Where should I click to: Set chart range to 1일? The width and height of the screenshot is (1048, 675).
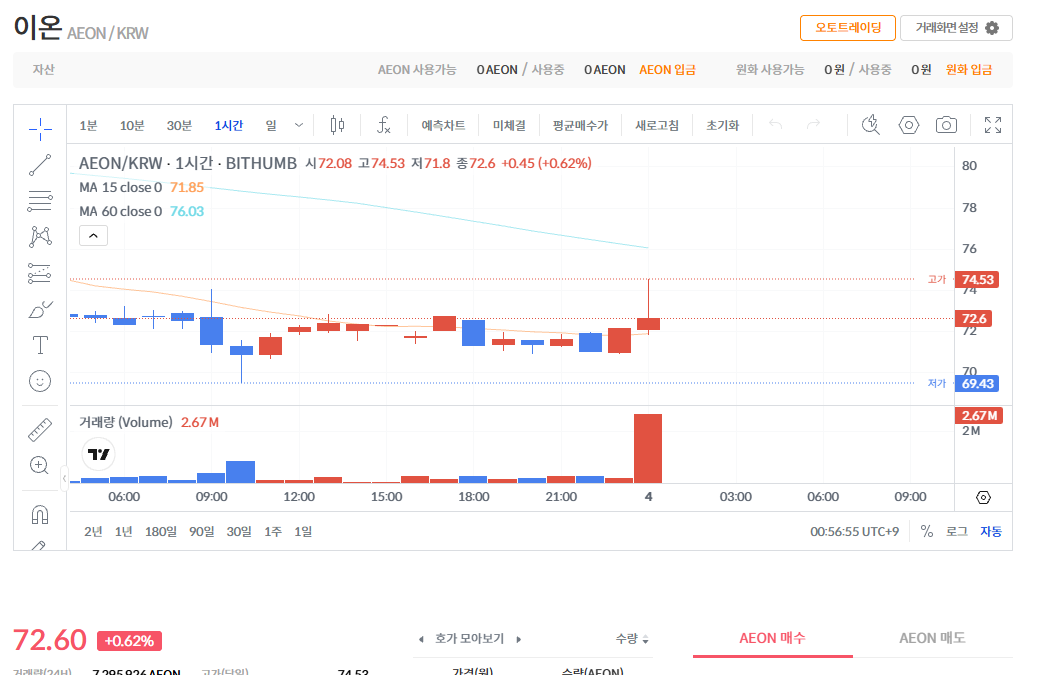coord(303,531)
